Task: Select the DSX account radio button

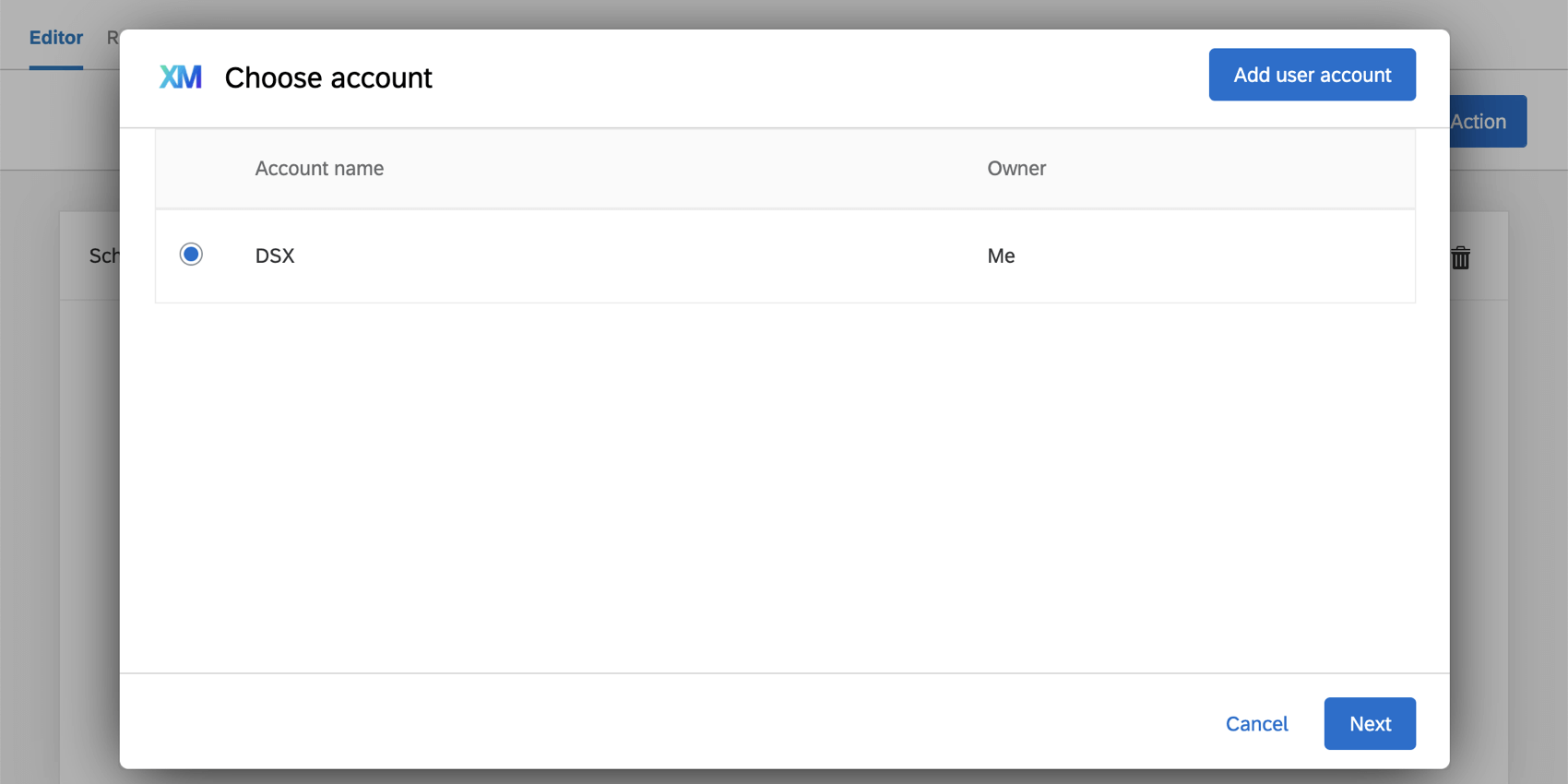Action: 191,255
